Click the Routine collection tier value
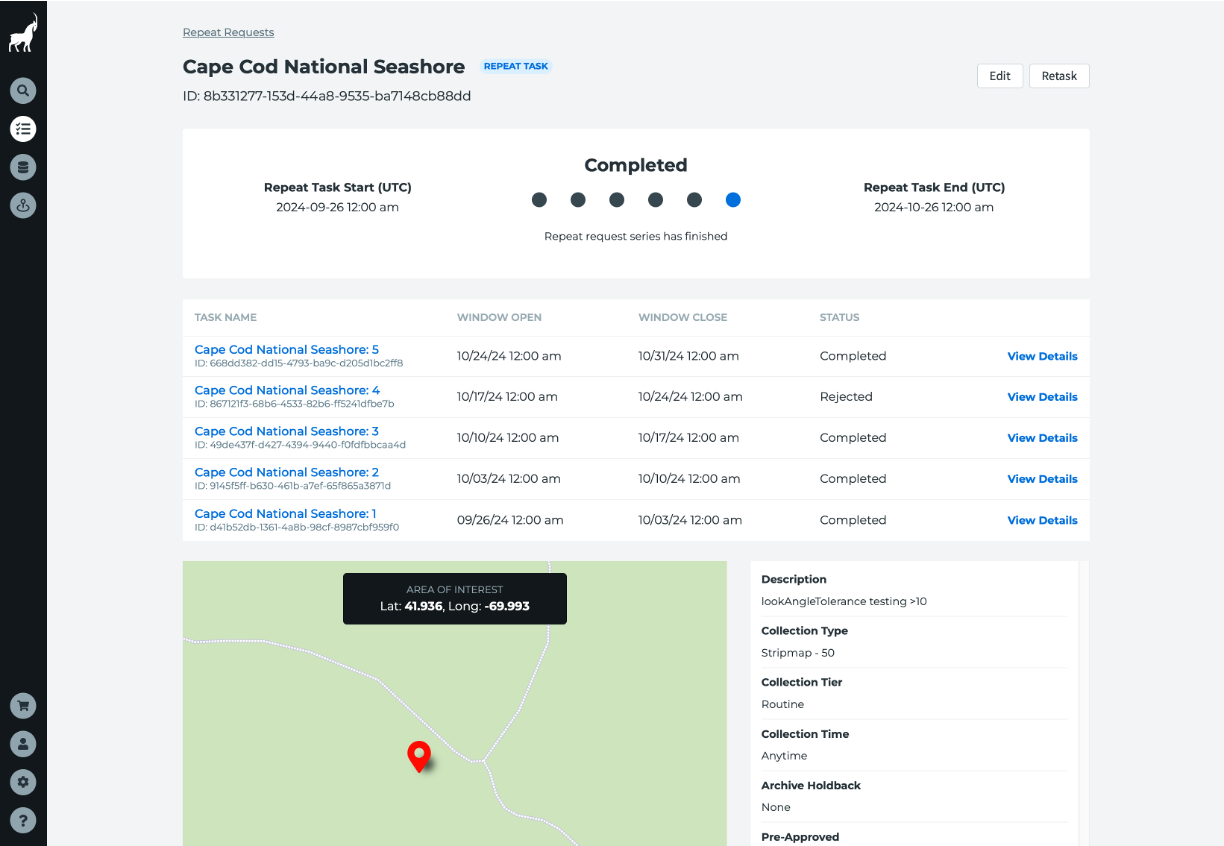Image resolution: width=1224 pixels, height=846 pixels. click(x=783, y=705)
